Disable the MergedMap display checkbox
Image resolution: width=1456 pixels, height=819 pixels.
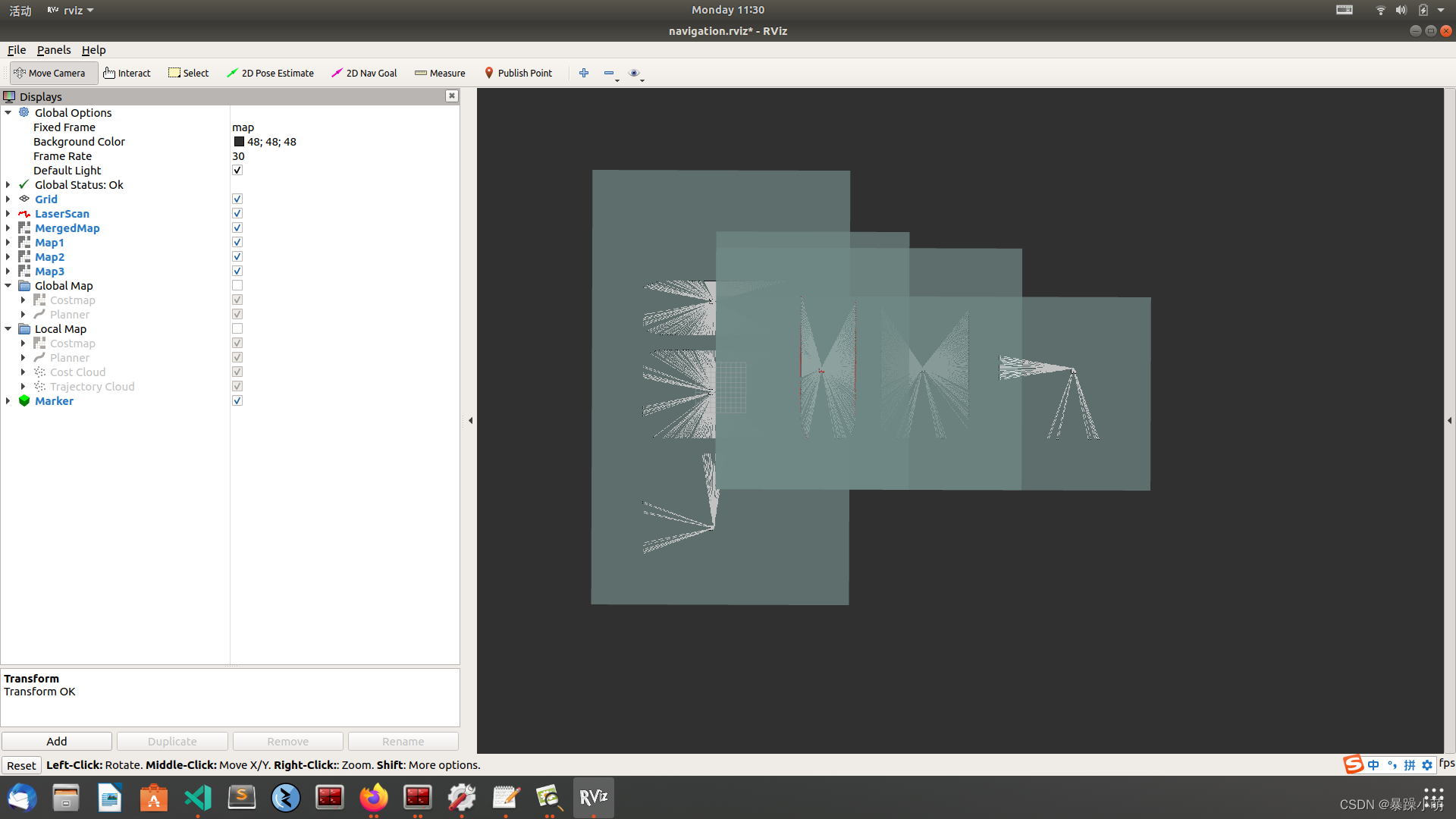[x=237, y=228]
